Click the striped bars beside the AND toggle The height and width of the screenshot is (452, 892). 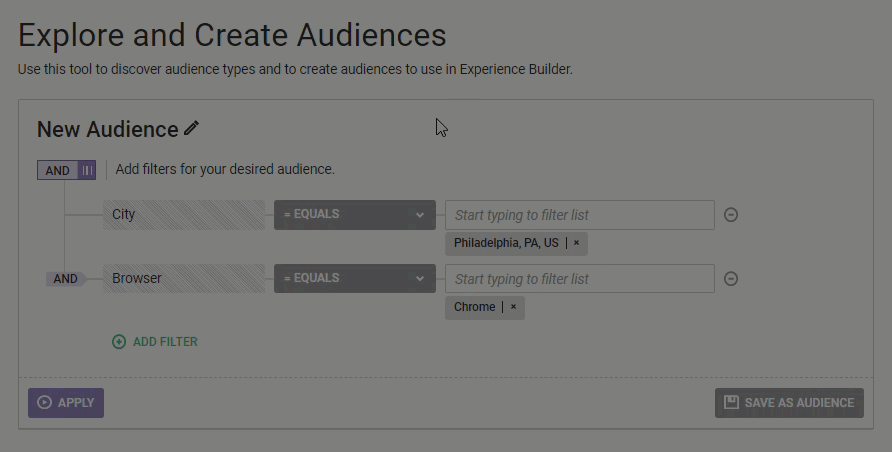click(x=88, y=170)
